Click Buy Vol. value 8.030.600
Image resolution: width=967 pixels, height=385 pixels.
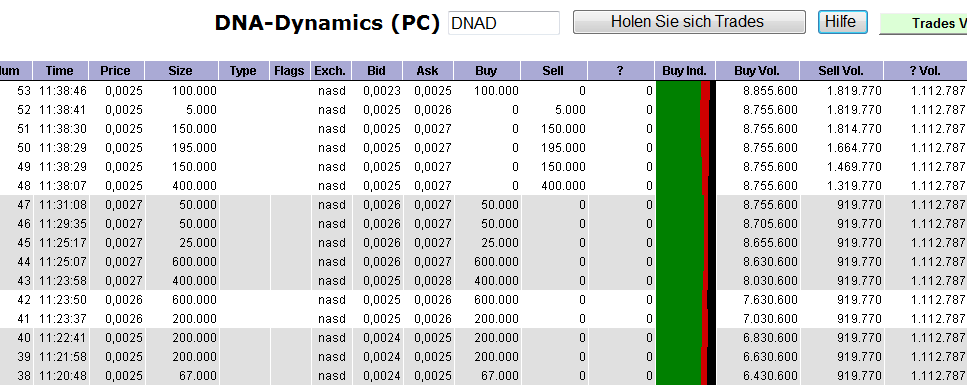point(770,281)
